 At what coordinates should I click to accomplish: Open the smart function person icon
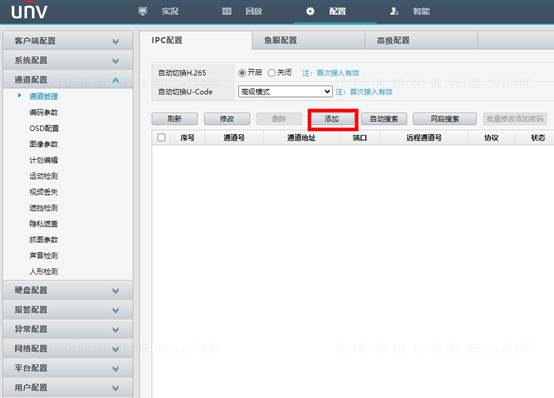click(x=394, y=11)
